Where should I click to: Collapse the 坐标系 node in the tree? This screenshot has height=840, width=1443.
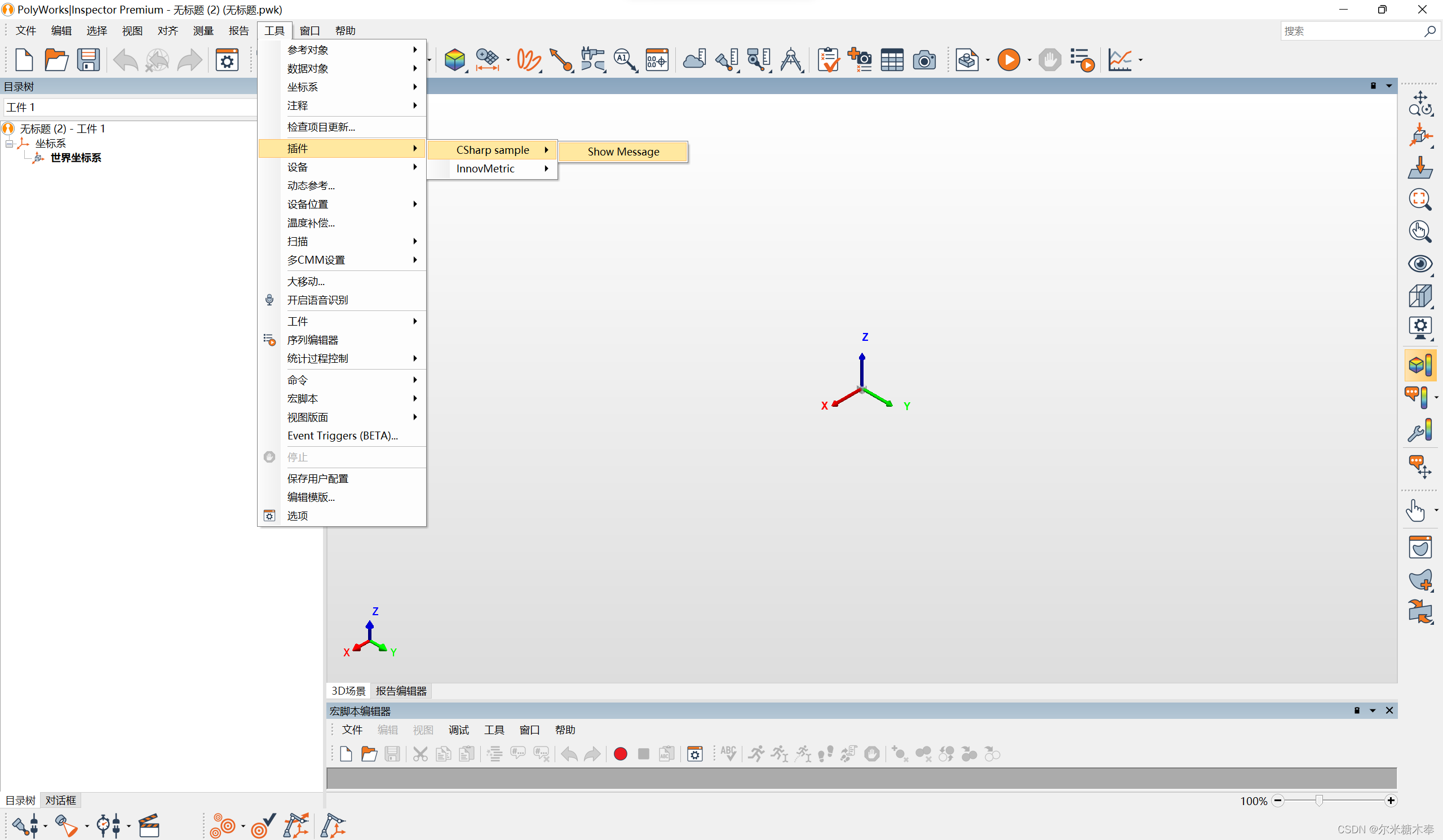(8, 143)
